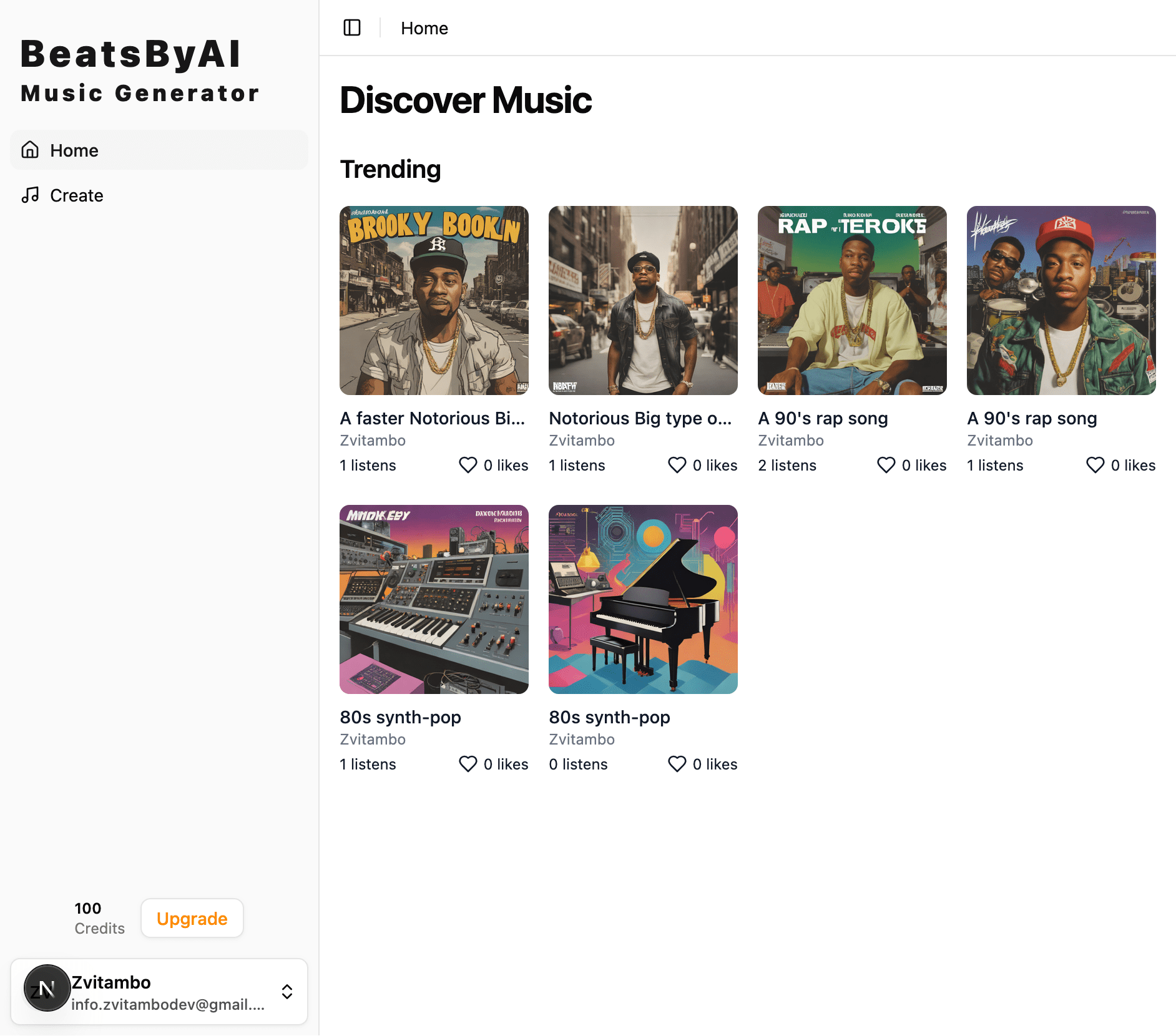Screen dimensions: 1176x1036
Task: Click the 'Notorious Big type o...' song title
Action: click(640, 418)
